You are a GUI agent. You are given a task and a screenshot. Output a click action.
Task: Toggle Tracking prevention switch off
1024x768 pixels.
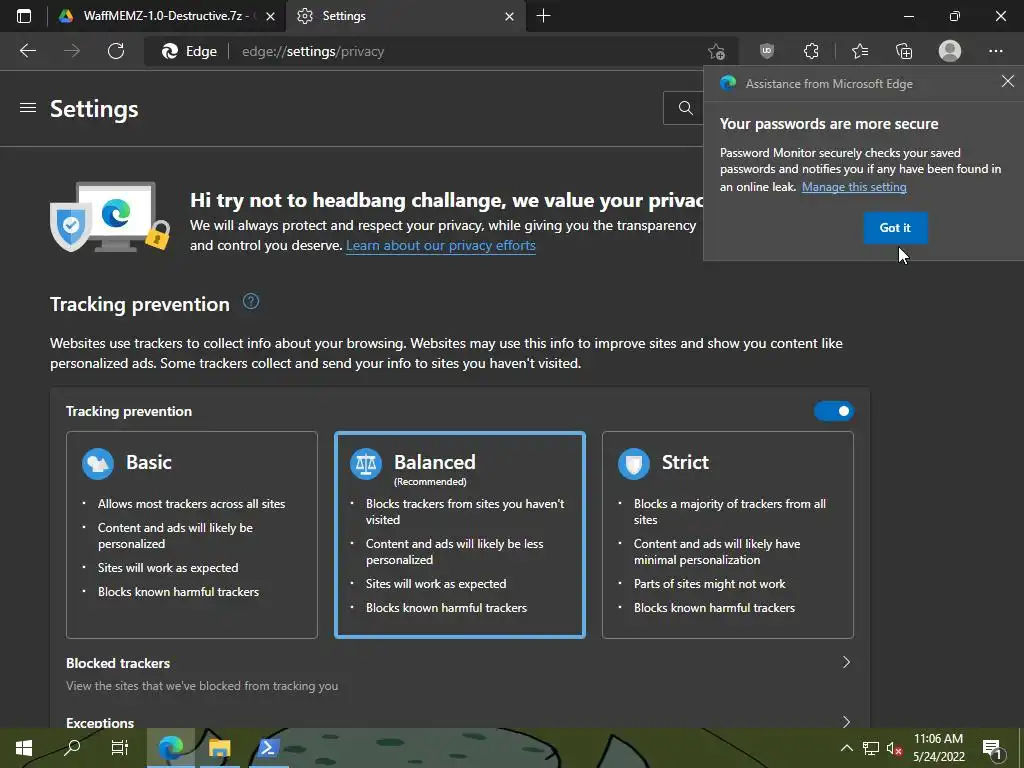[833, 411]
